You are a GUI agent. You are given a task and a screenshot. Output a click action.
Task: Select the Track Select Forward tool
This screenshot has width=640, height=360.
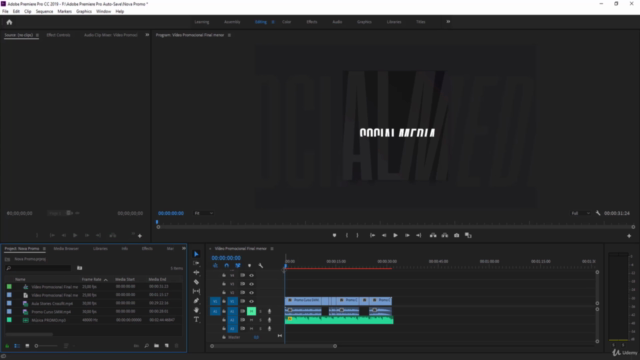(196, 263)
